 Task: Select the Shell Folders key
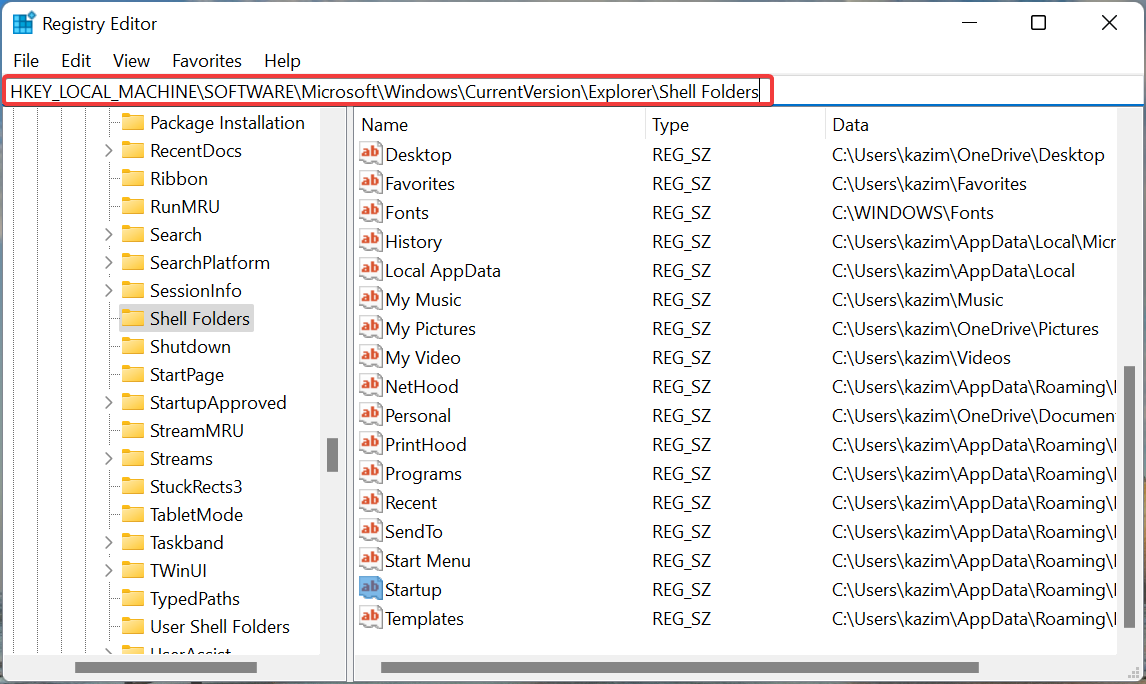(200, 319)
